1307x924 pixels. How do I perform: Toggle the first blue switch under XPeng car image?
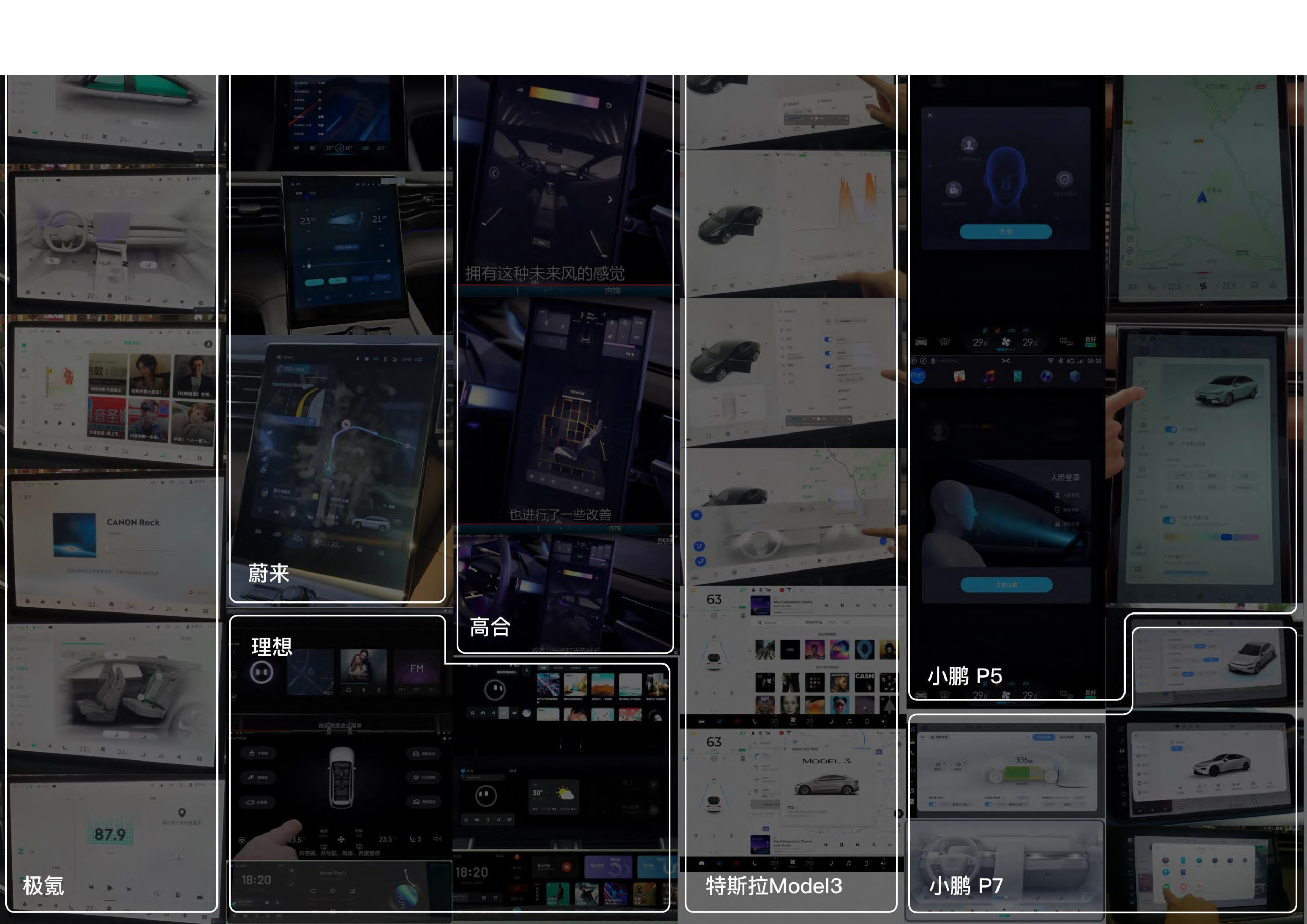coord(1171,429)
